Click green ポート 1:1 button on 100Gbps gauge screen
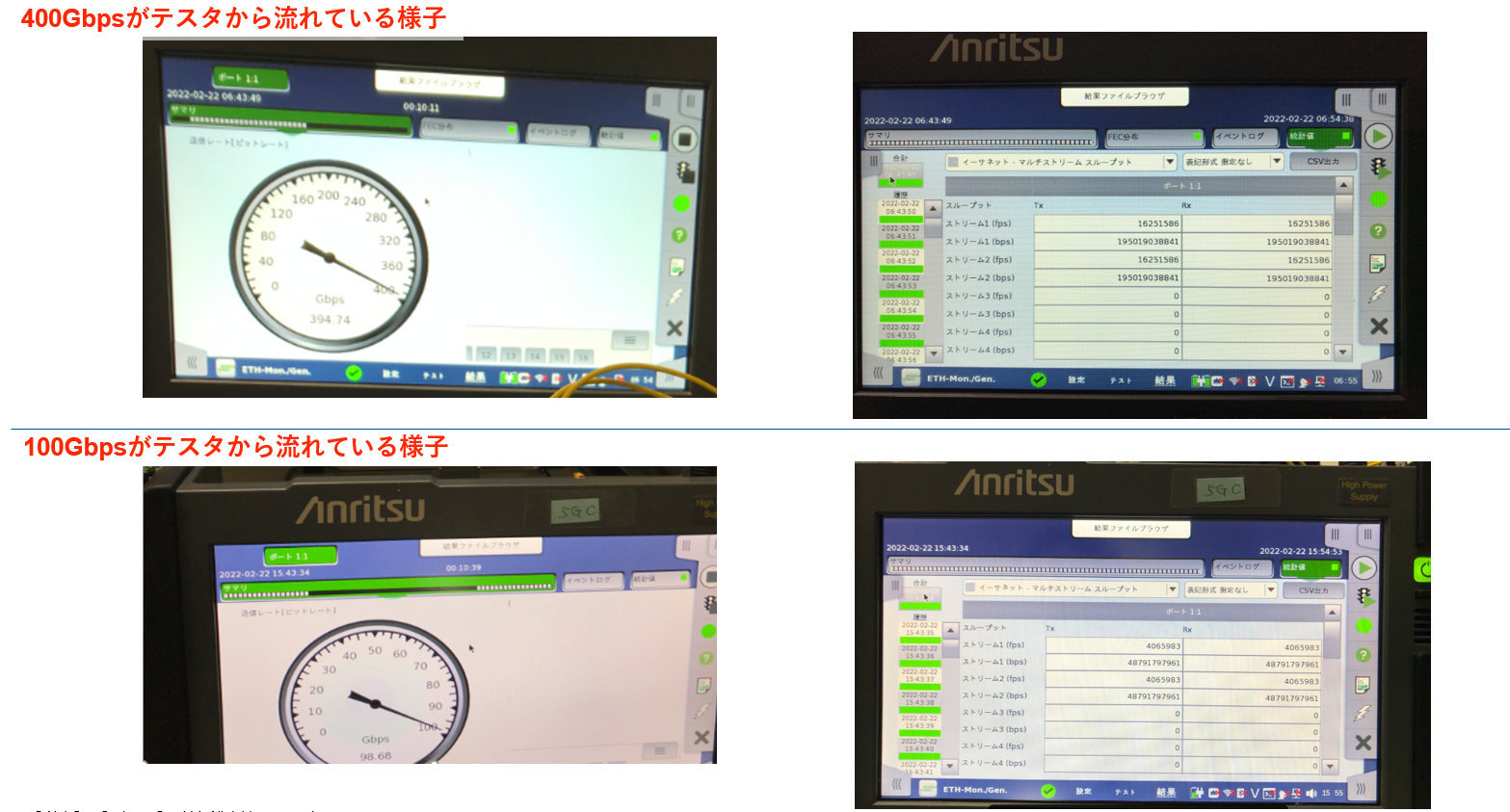The height and width of the screenshot is (812, 1510). pos(301,556)
